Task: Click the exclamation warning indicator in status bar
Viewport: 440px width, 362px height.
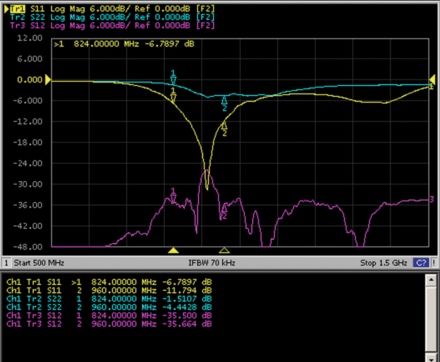Action: point(434,263)
